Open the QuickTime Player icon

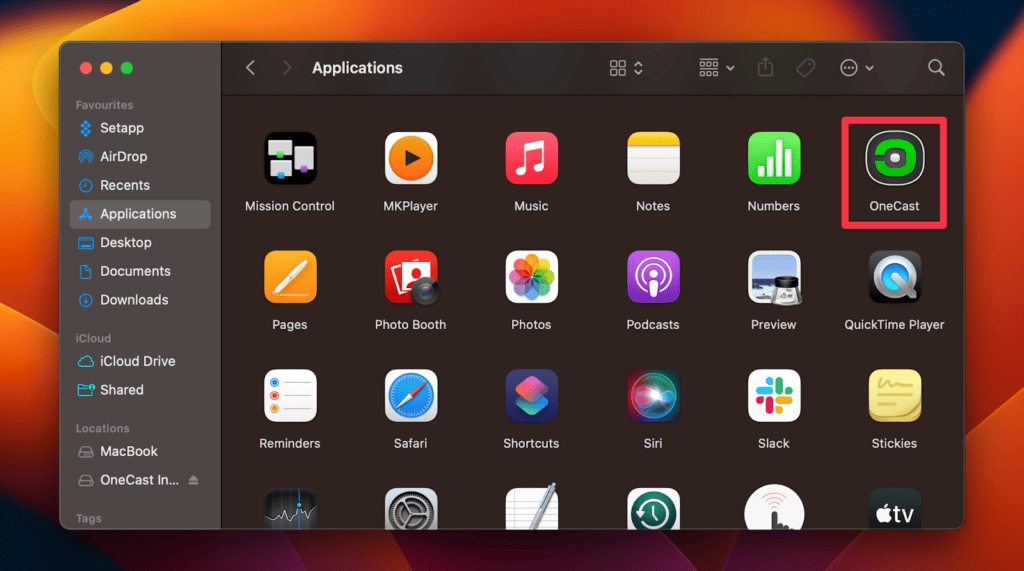pyautogui.click(x=895, y=277)
